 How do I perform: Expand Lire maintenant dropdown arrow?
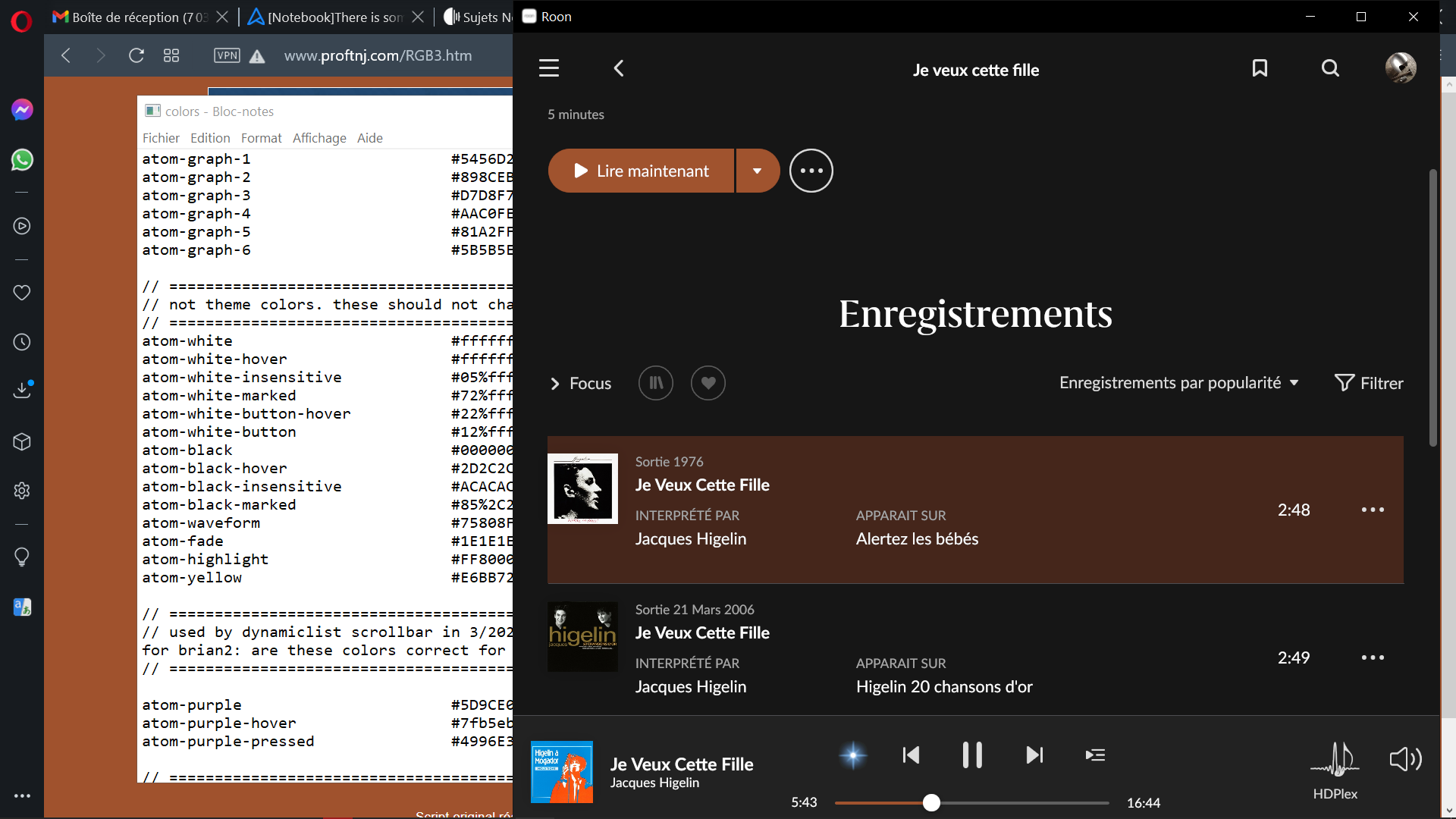(x=758, y=171)
